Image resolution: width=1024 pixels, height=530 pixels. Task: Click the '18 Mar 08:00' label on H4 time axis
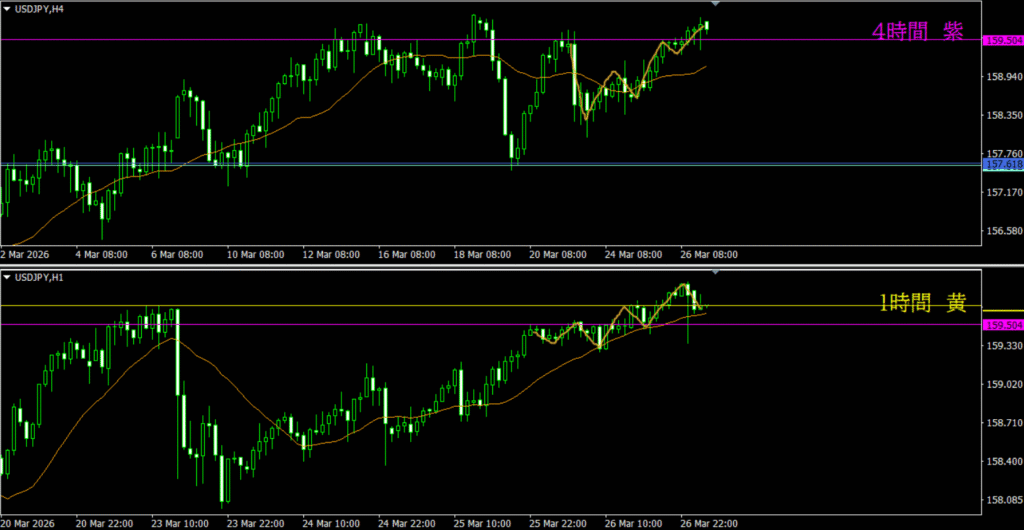click(482, 255)
